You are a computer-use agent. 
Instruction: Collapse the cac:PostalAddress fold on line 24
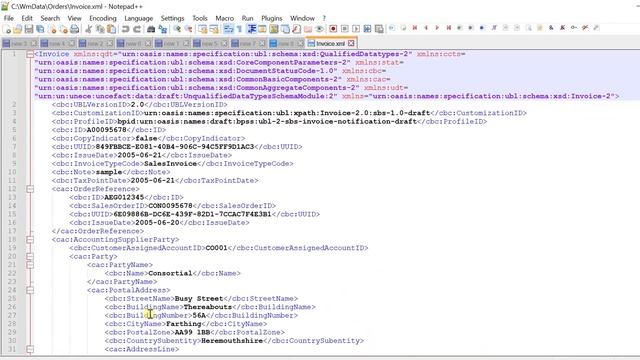pyautogui.click(x=30, y=290)
